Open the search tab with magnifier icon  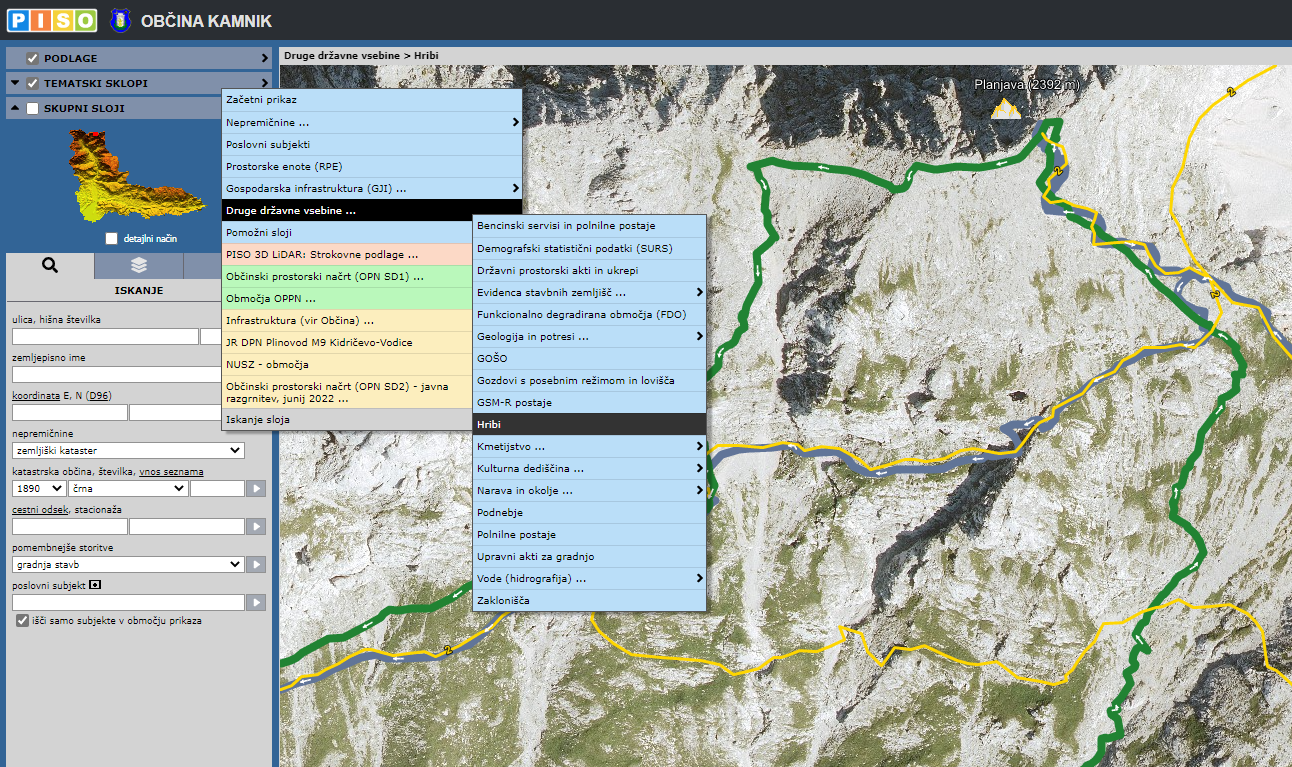50,265
